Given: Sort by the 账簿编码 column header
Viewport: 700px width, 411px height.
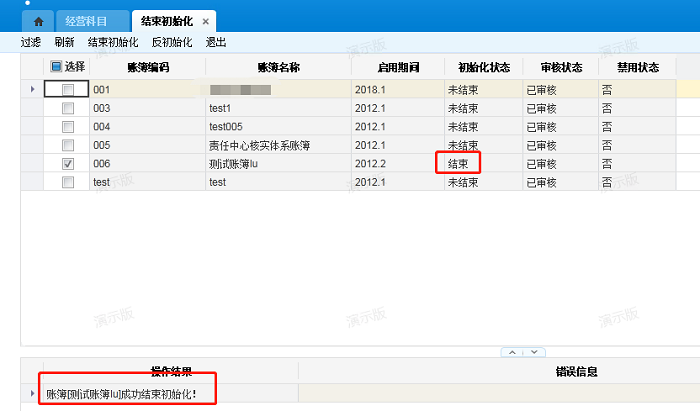Looking at the screenshot, I should point(149,67).
